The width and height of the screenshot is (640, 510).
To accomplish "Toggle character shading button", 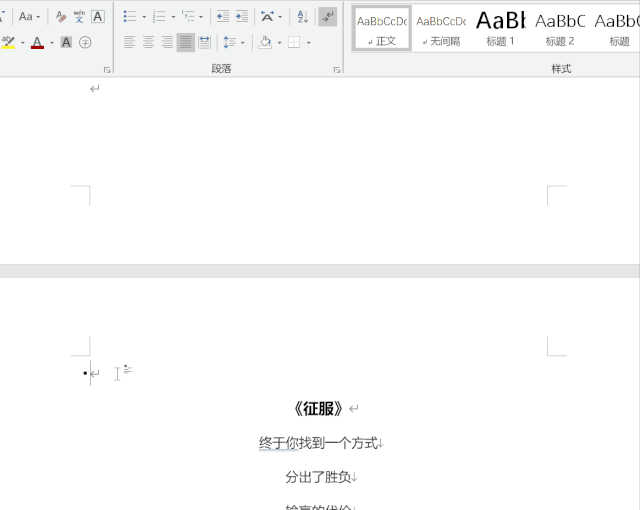I will 66,42.
